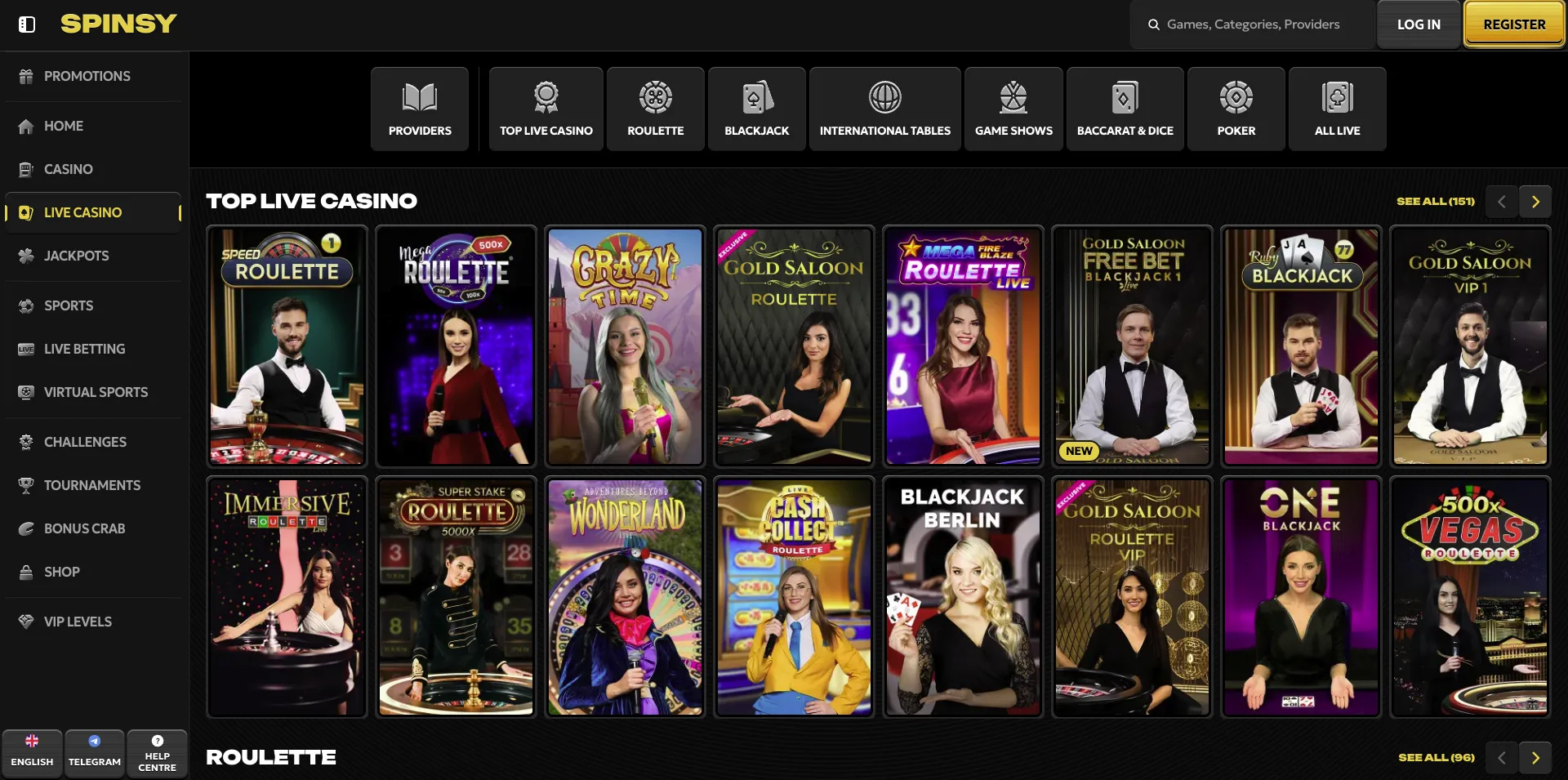Open Ruby Blackjack game
Screen dimensions: 1568x780
pos(1301,346)
